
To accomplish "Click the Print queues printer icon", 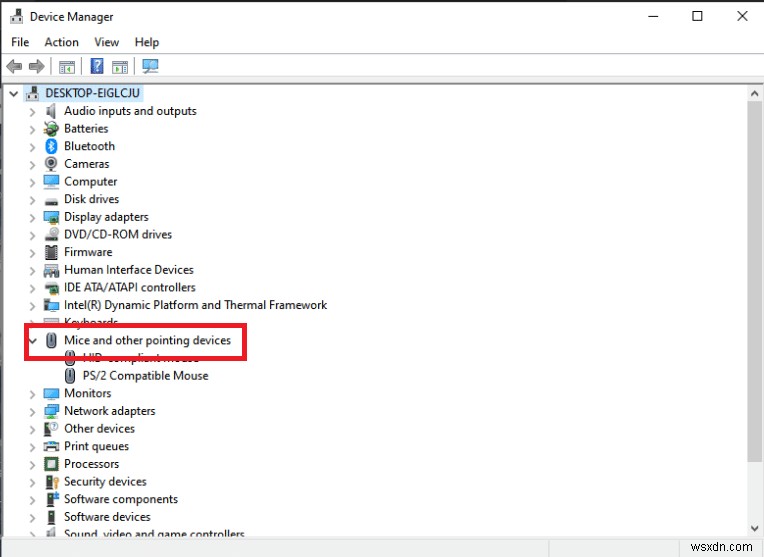I will click(51, 446).
